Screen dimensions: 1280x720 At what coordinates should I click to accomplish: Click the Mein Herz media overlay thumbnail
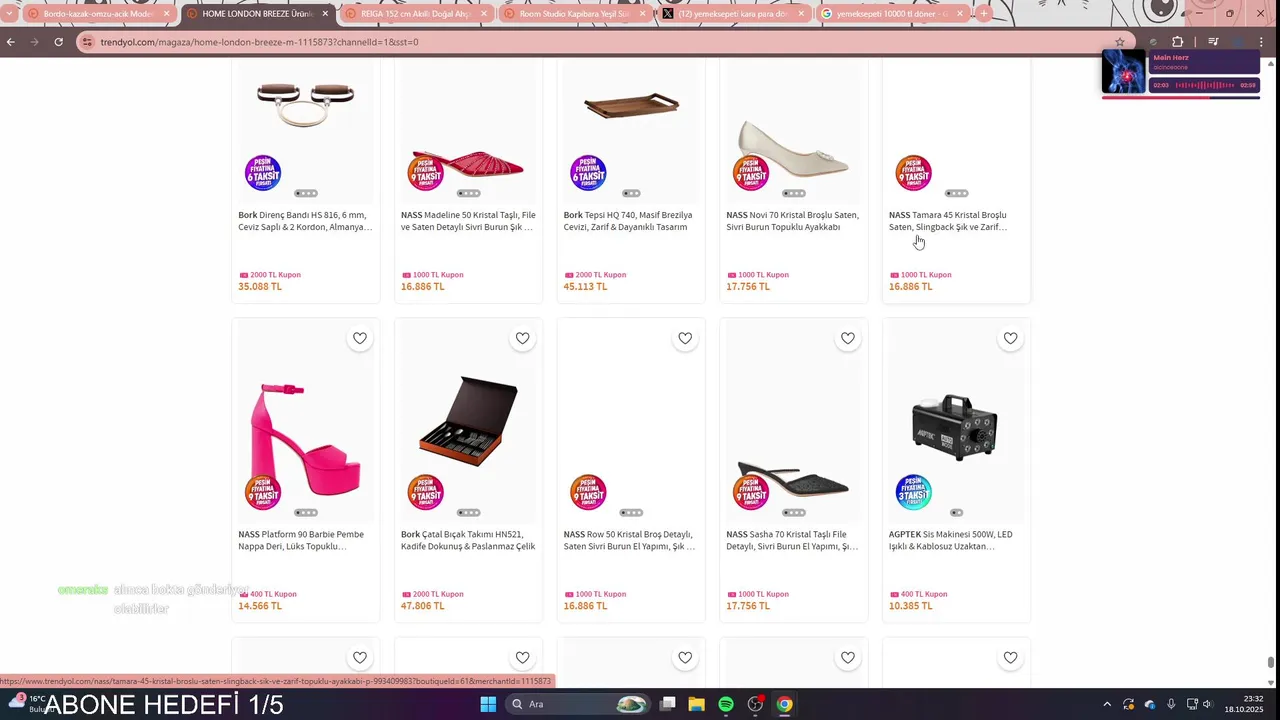coord(1124,71)
